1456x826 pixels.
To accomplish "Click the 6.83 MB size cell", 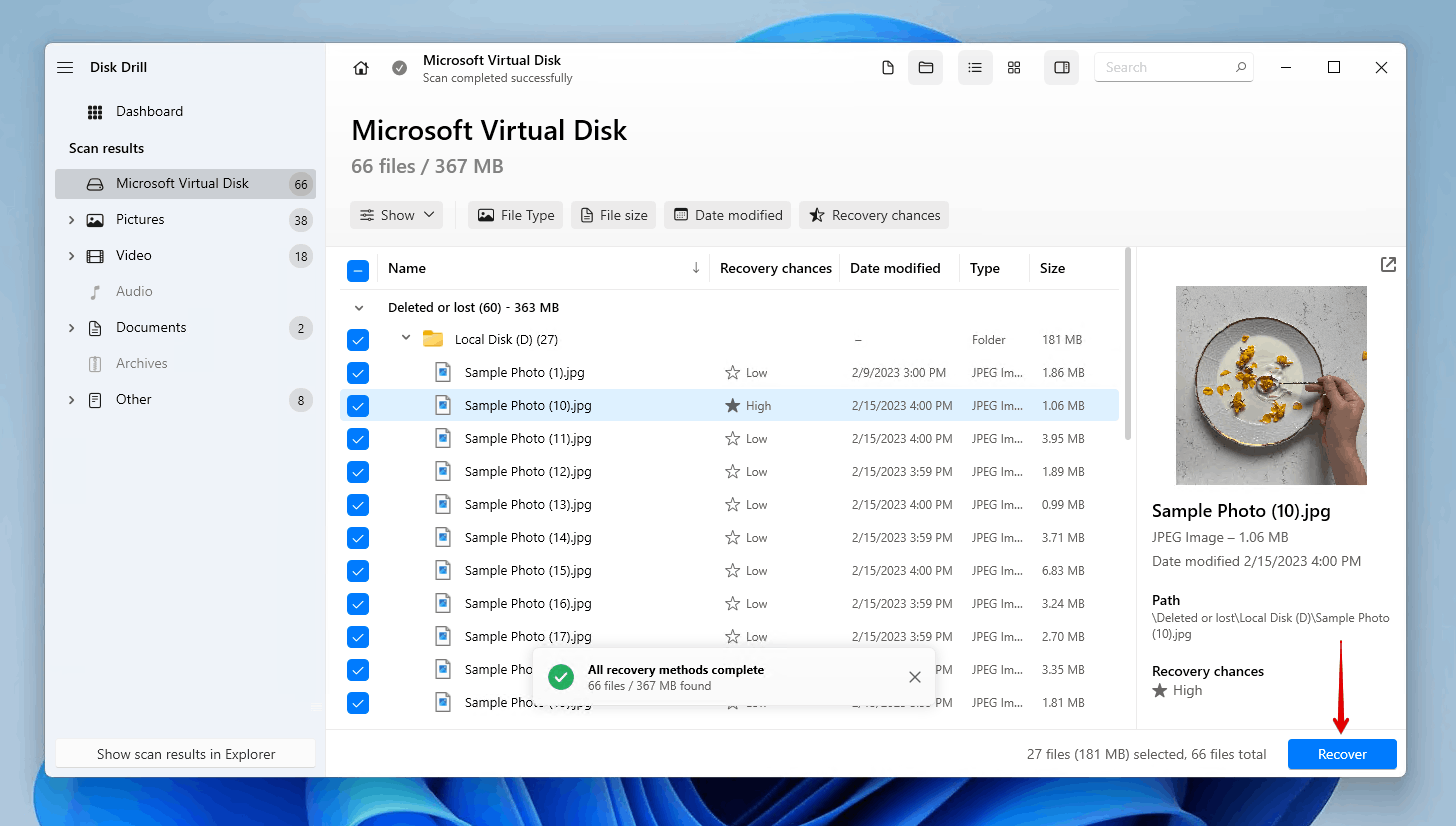I will click(x=1062, y=571).
